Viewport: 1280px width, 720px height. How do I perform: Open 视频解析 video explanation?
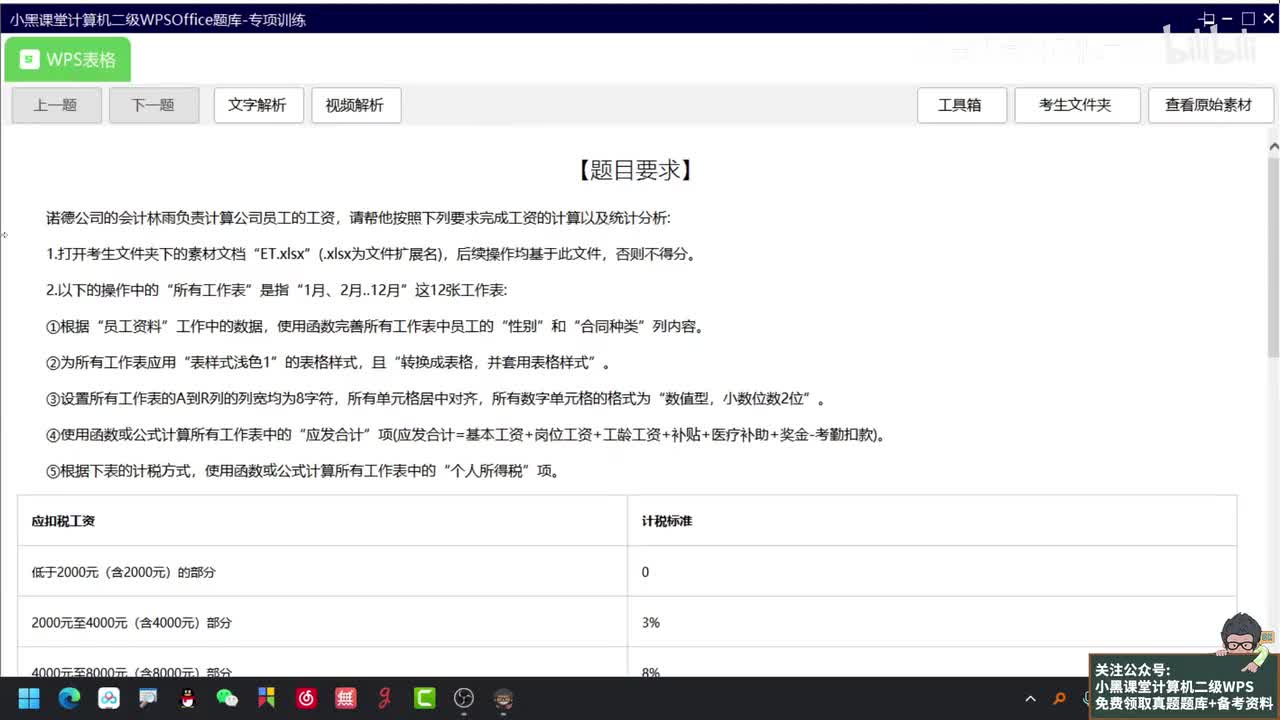point(356,105)
